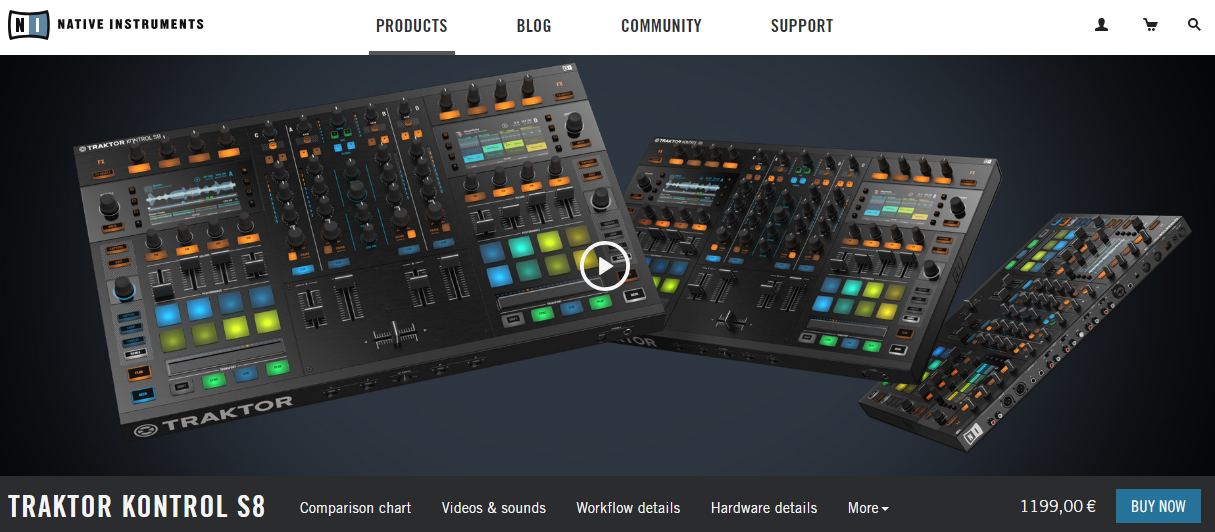Open the shopping cart icon
The width and height of the screenshot is (1215, 532).
[1150, 25]
